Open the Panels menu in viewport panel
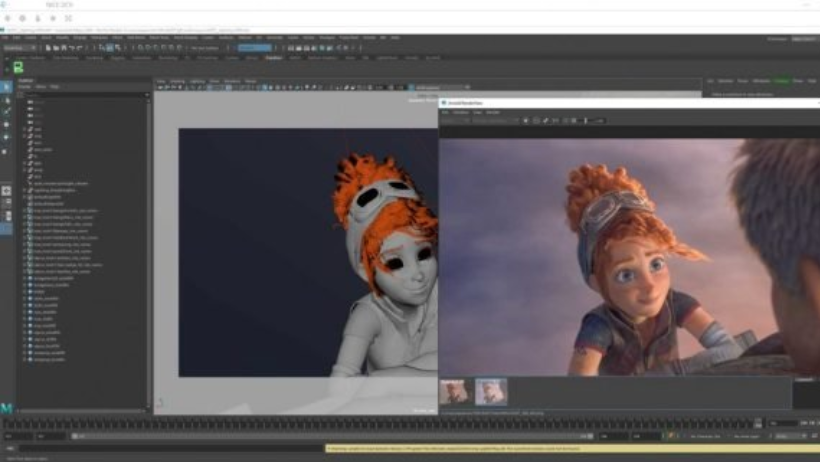Image resolution: width=820 pixels, height=462 pixels. coord(250,81)
